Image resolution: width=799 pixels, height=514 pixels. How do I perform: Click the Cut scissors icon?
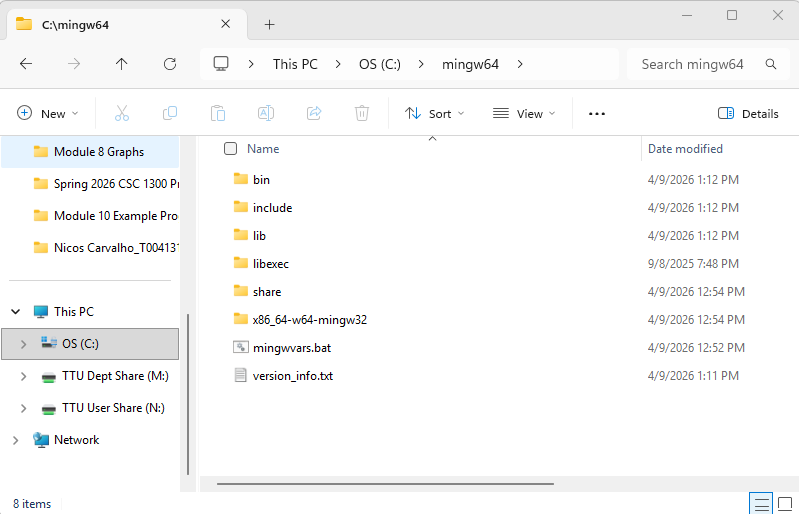[x=122, y=114]
